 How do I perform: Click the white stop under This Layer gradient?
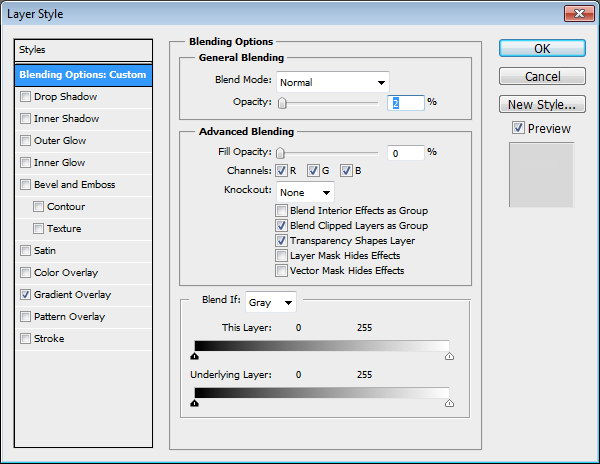click(x=448, y=355)
